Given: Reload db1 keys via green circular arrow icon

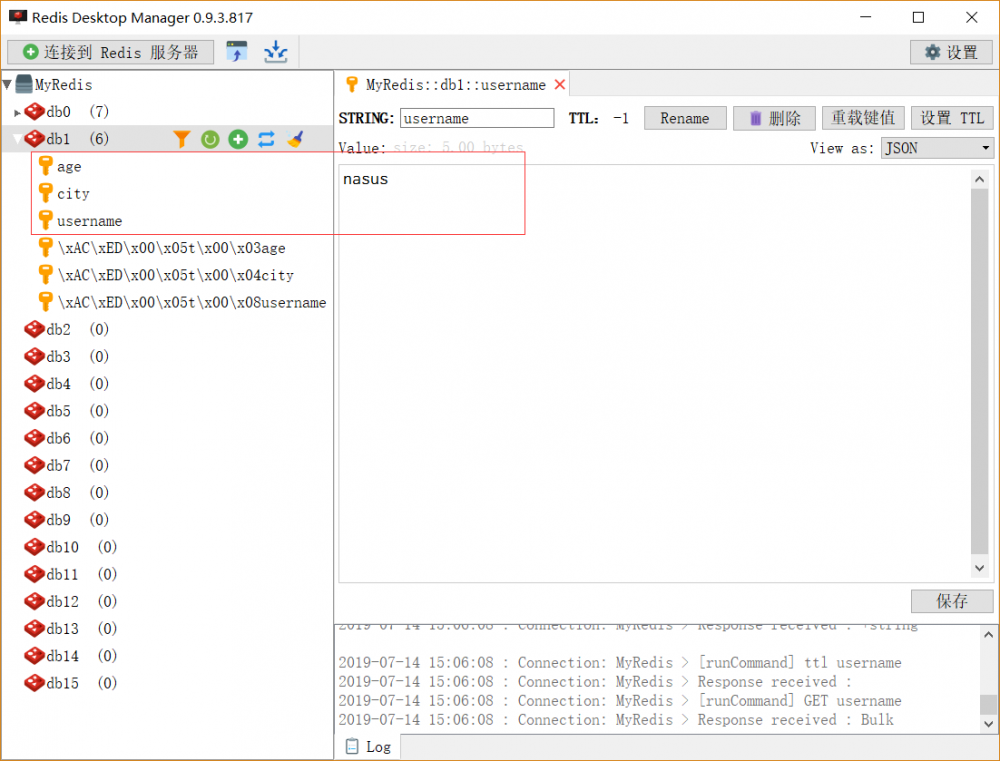Looking at the screenshot, I should 209,139.
